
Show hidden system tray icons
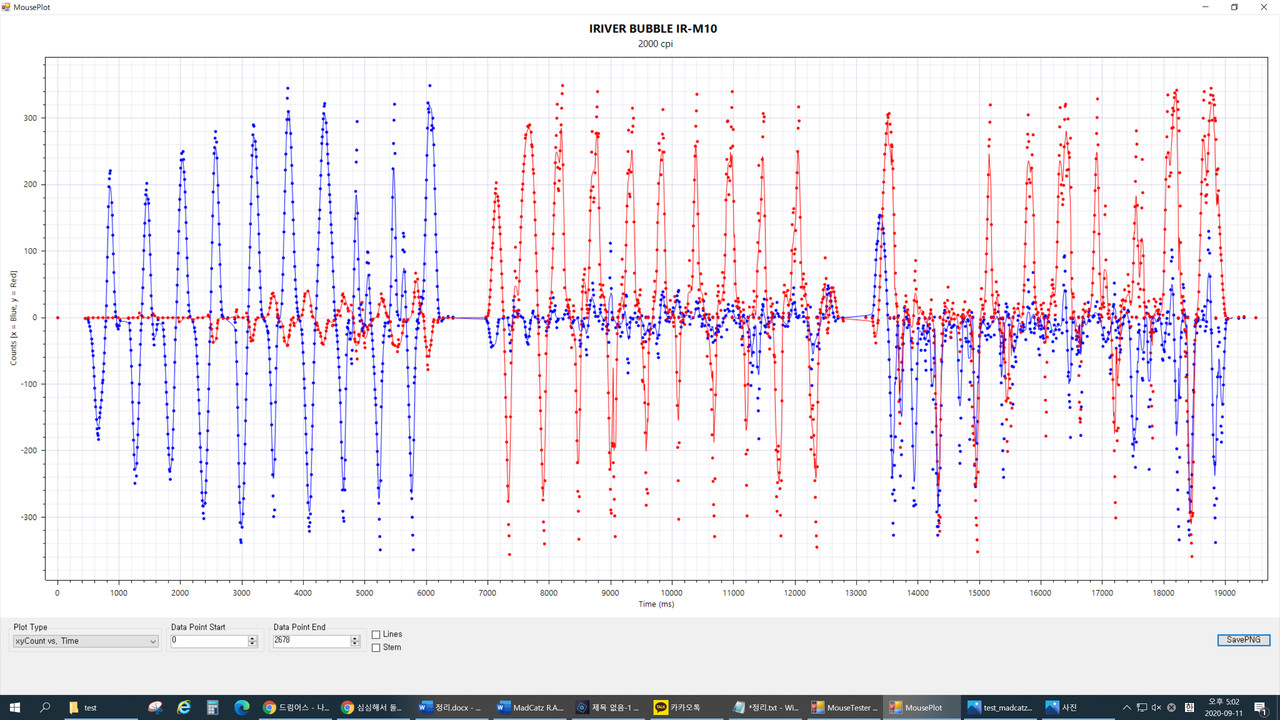coord(1127,707)
